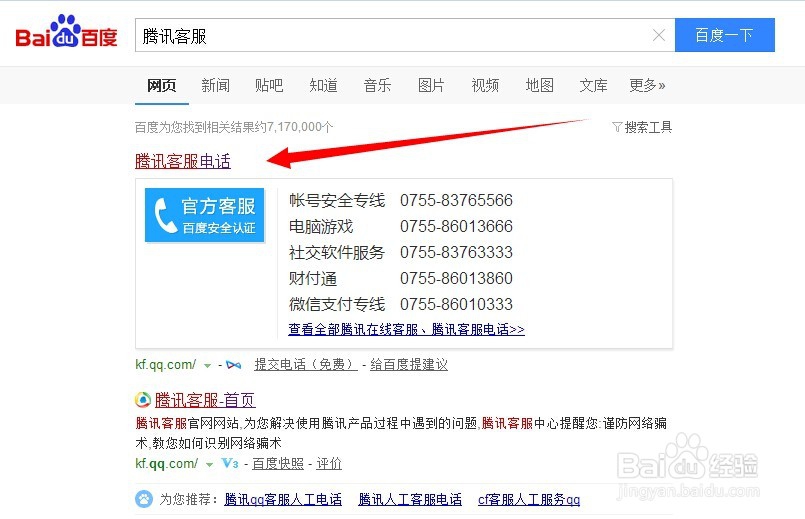
Task: Click the paw icon beside 为您推荐
Action: [x=144, y=499]
